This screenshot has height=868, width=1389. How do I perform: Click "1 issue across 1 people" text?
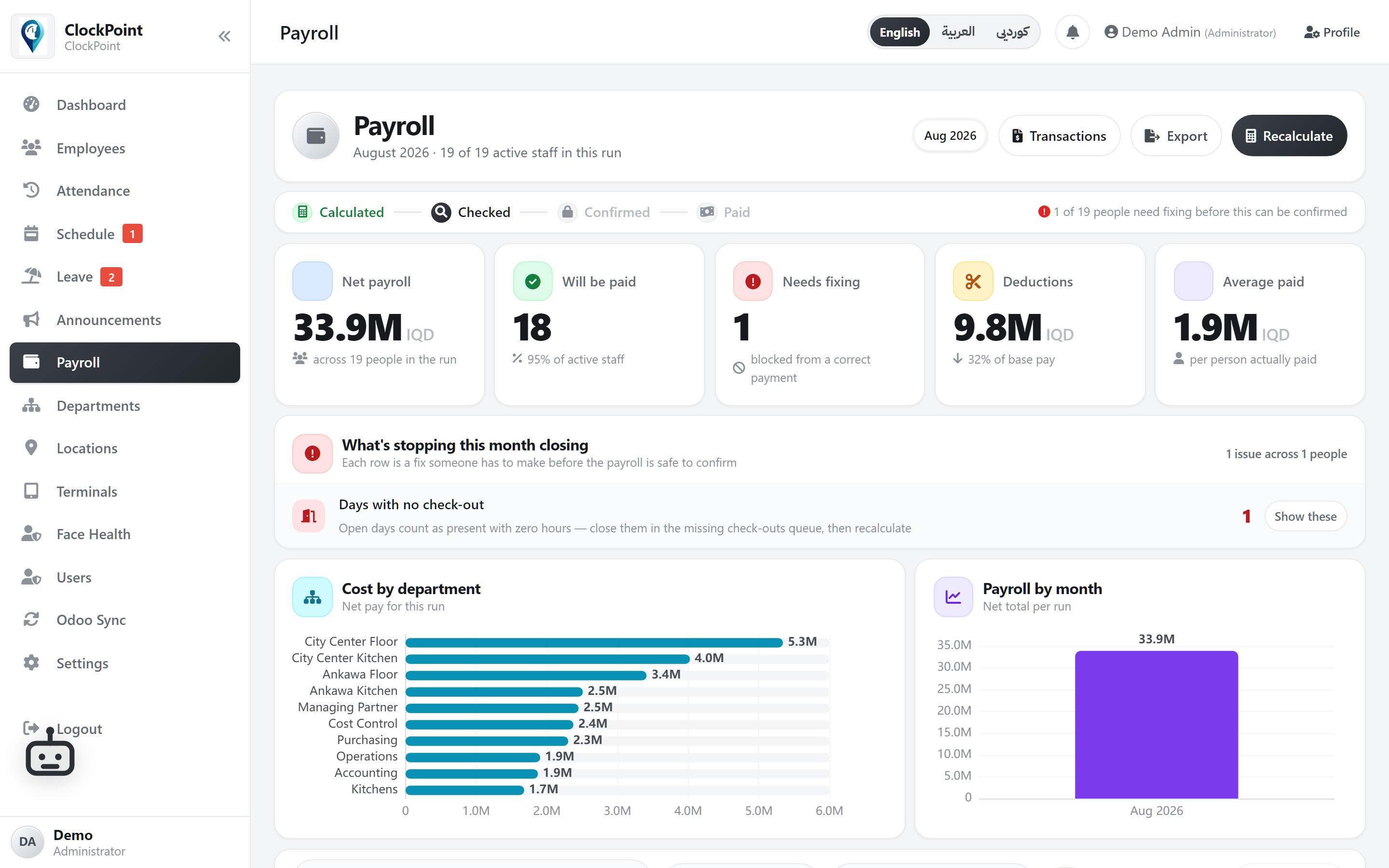pyautogui.click(x=1286, y=453)
